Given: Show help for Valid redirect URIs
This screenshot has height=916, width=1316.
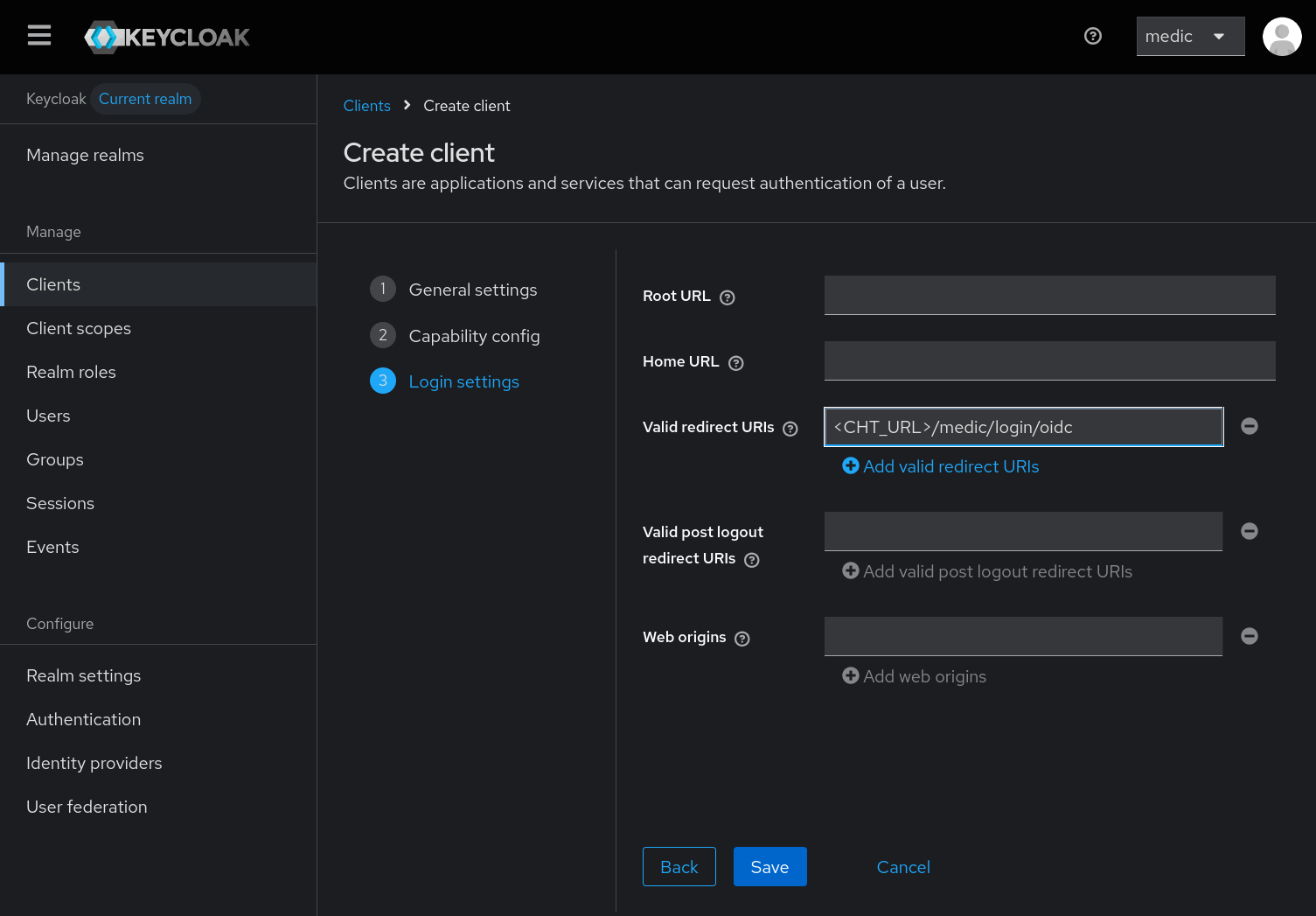Looking at the screenshot, I should pos(790,429).
